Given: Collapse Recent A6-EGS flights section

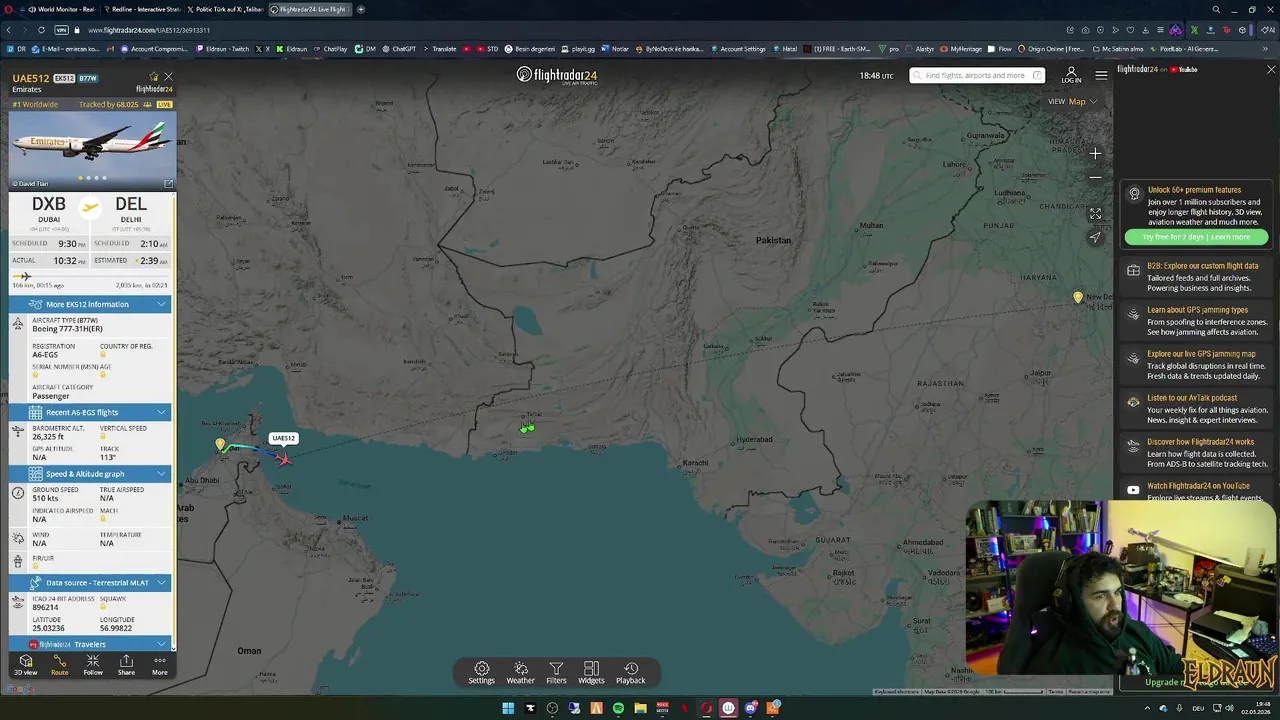Looking at the screenshot, I should [90, 412].
